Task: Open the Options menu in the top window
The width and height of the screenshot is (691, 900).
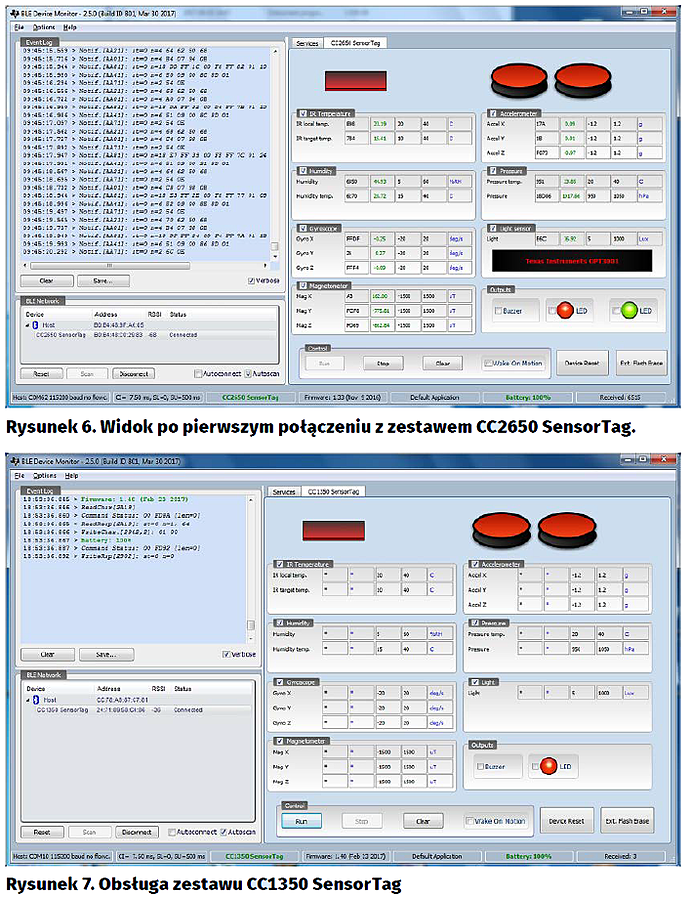Action: pyautogui.click(x=42, y=27)
